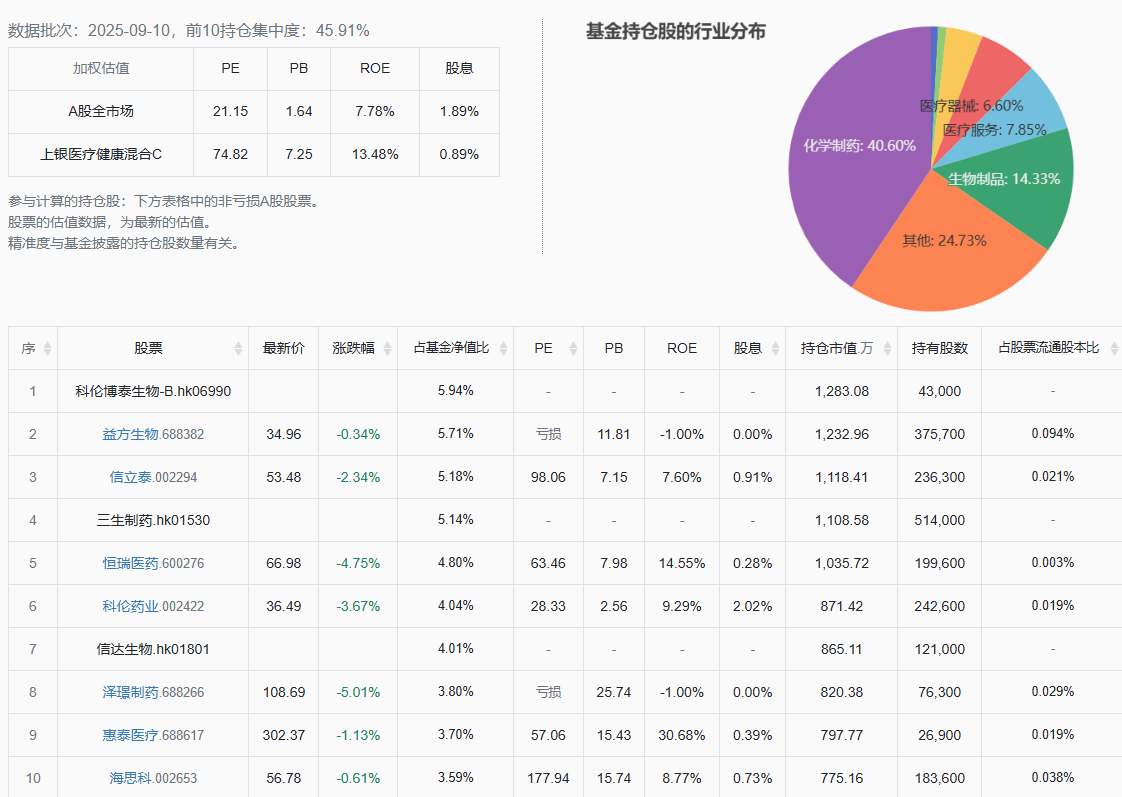
Task: Sort by PE column arrows in holdings table
Action: coord(573,348)
